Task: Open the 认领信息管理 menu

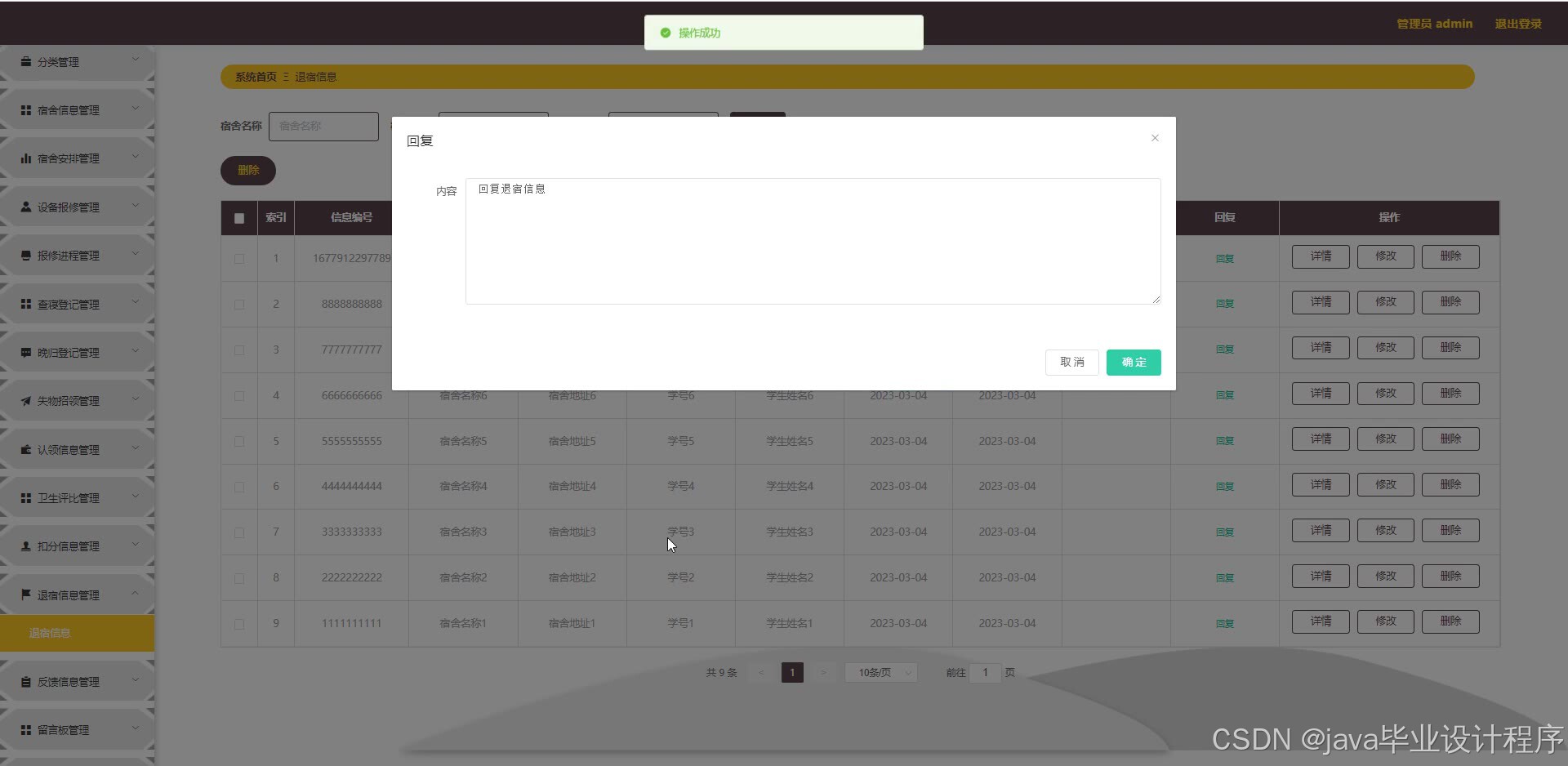Action: [x=77, y=449]
